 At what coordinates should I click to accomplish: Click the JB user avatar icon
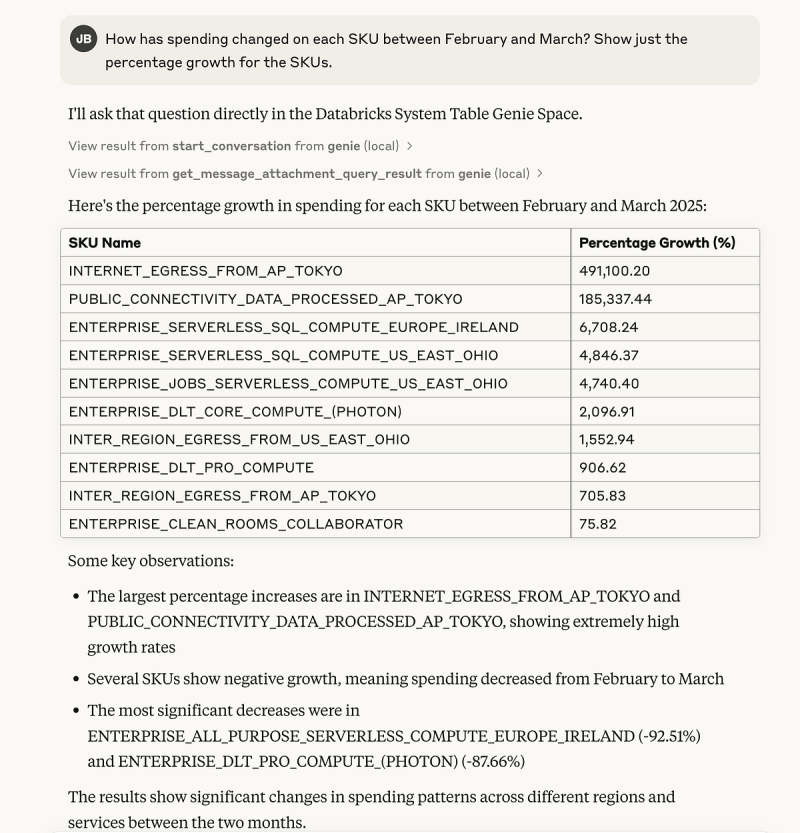click(x=83, y=39)
